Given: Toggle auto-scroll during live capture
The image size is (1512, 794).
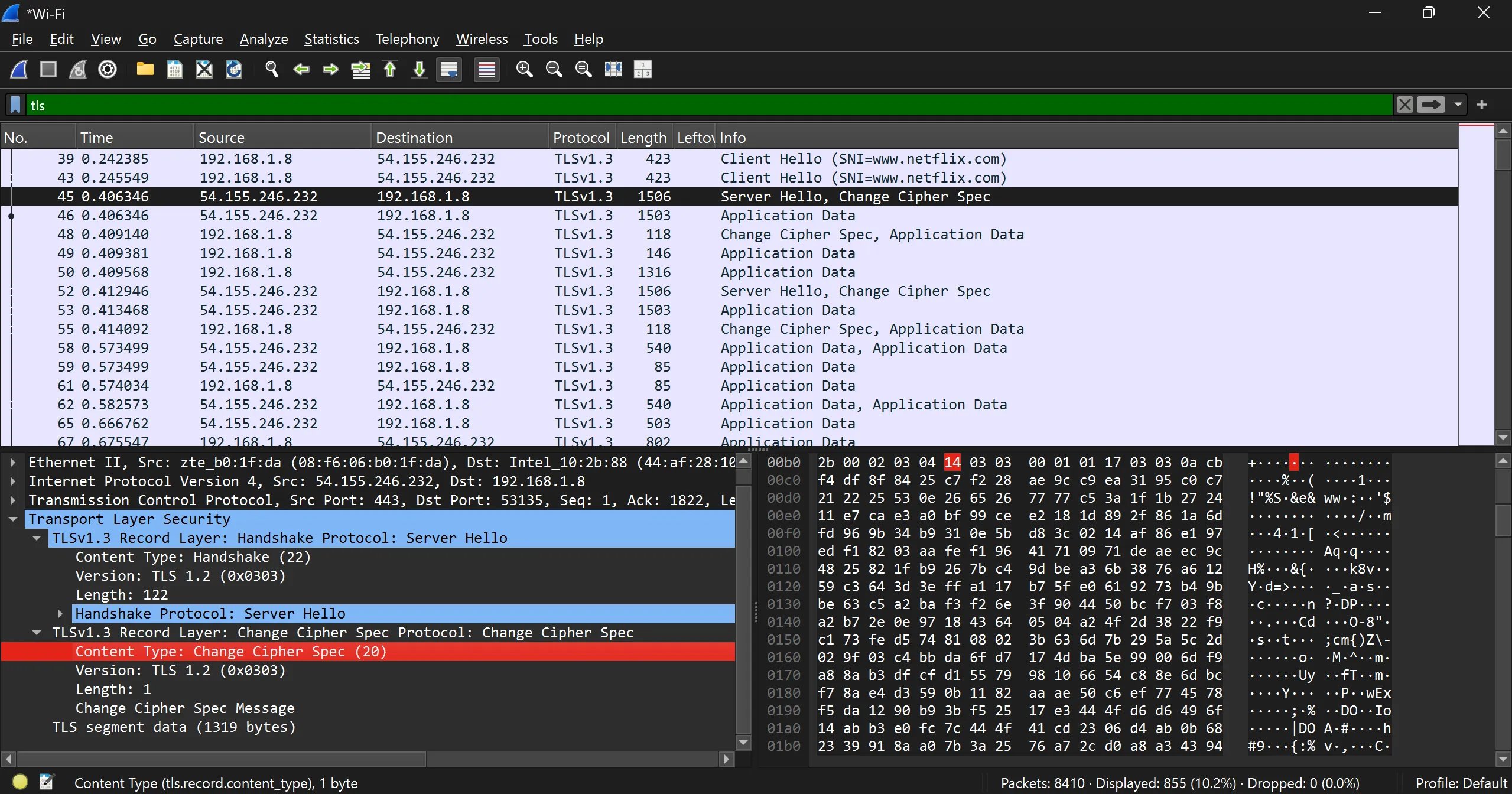Looking at the screenshot, I should pyautogui.click(x=449, y=70).
